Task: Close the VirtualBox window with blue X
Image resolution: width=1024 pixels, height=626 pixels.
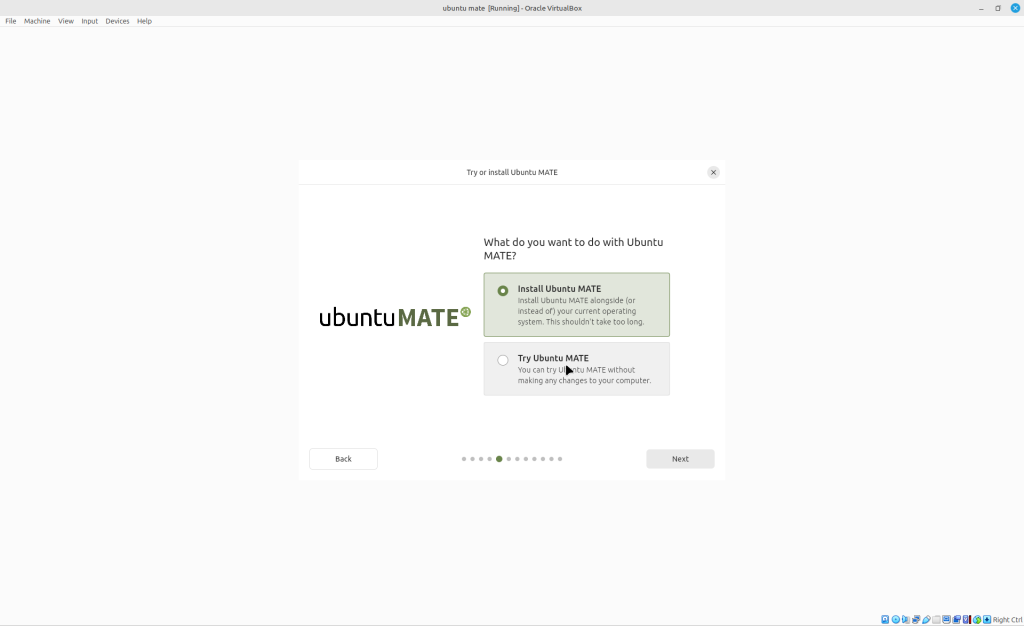Action: click(1016, 8)
